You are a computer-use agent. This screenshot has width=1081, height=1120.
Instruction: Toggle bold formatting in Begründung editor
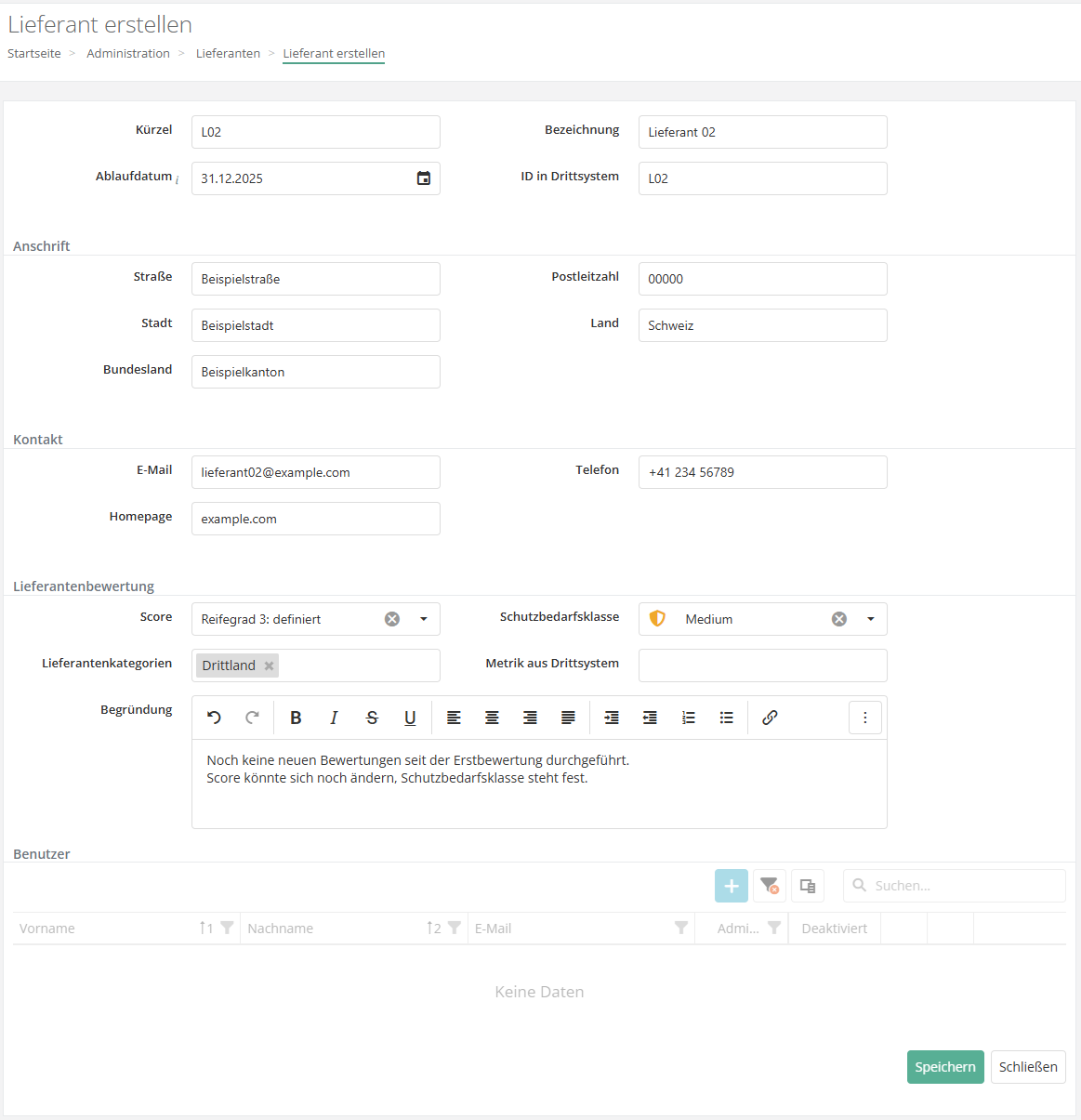(x=296, y=718)
